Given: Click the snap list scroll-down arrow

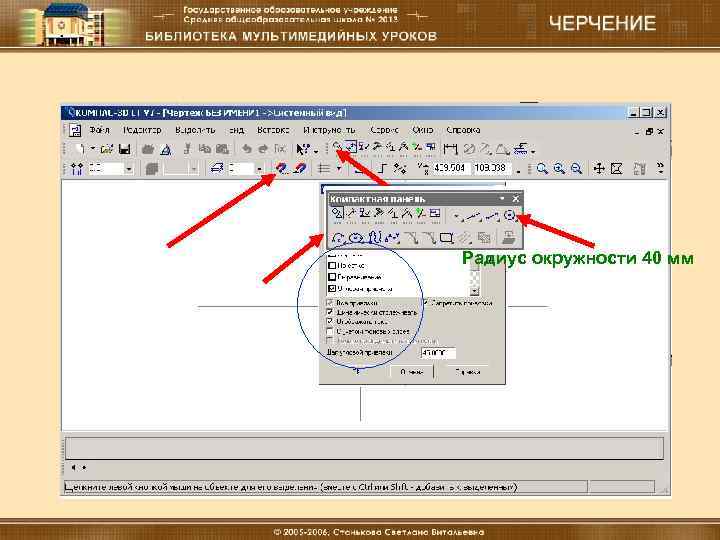Looking at the screenshot, I should pos(474,291).
